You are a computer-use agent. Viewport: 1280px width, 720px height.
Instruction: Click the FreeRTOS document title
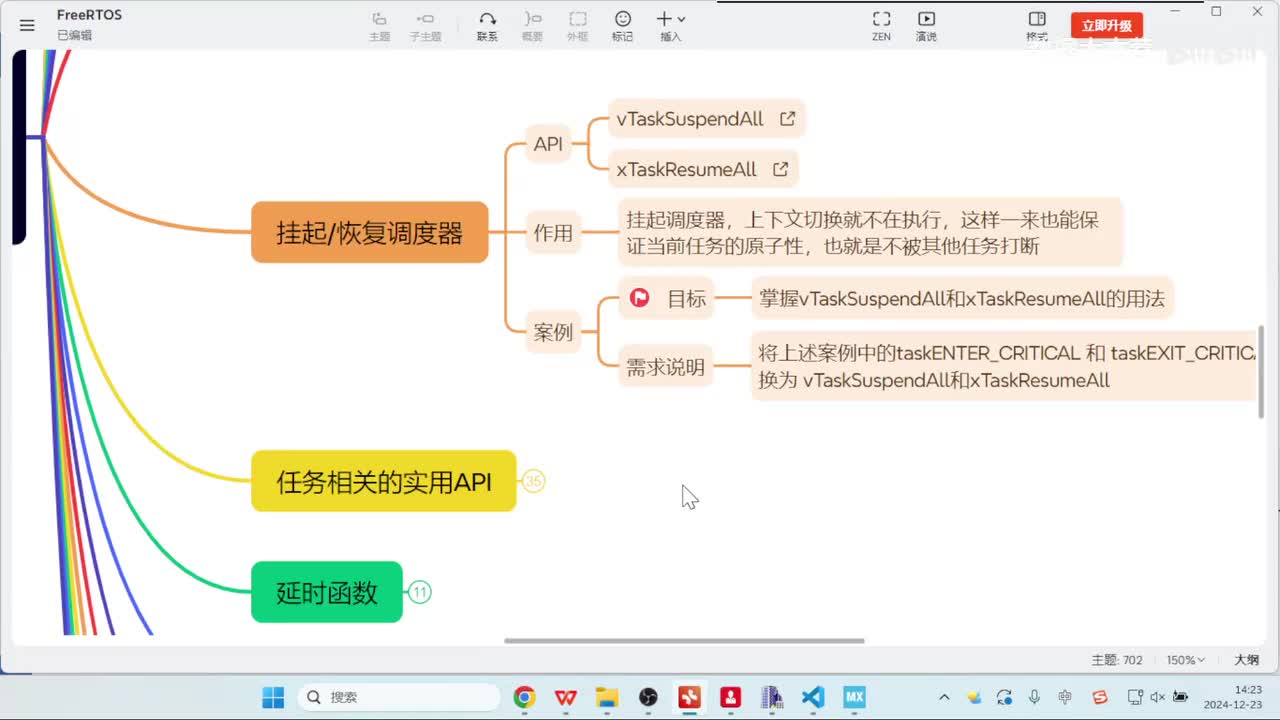pos(89,16)
